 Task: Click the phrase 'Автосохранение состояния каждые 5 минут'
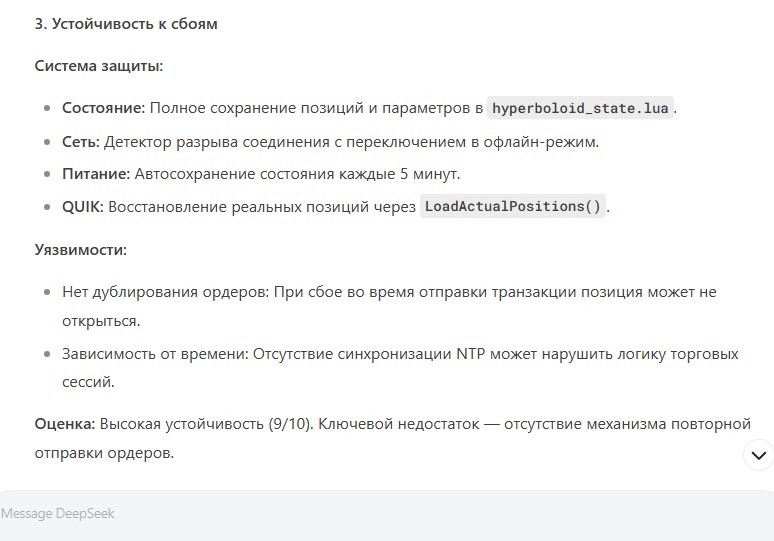296,174
